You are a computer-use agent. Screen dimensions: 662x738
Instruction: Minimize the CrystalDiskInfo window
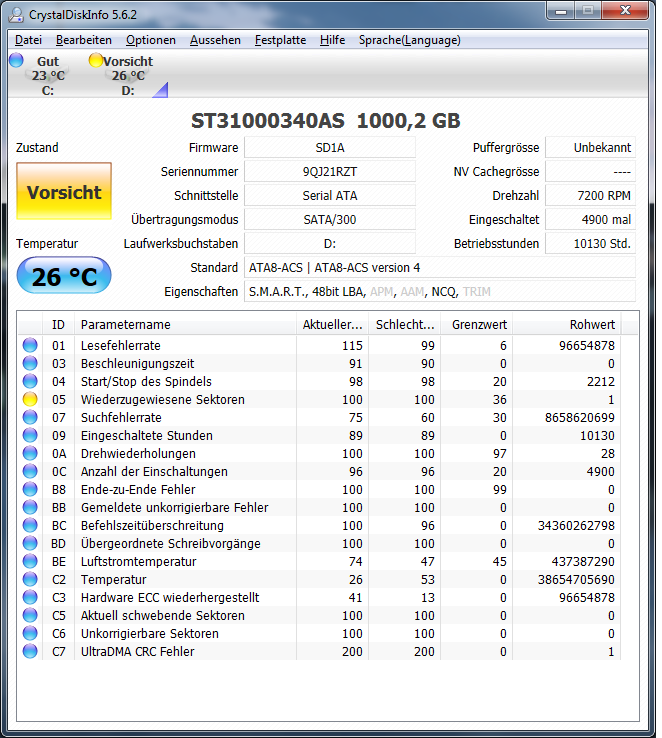coord(561,10)
